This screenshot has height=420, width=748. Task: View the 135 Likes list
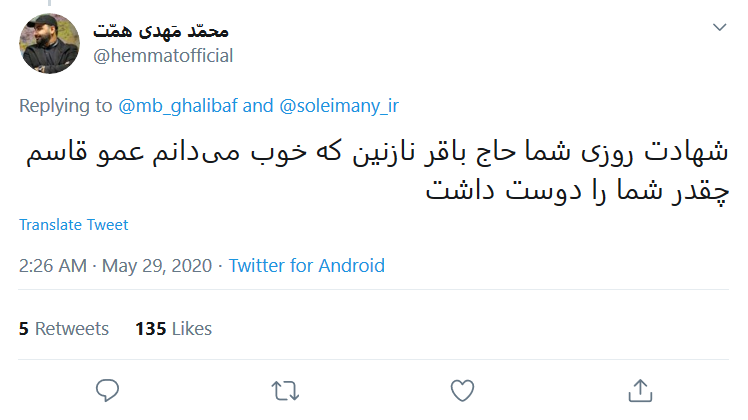tap(173, 328)
